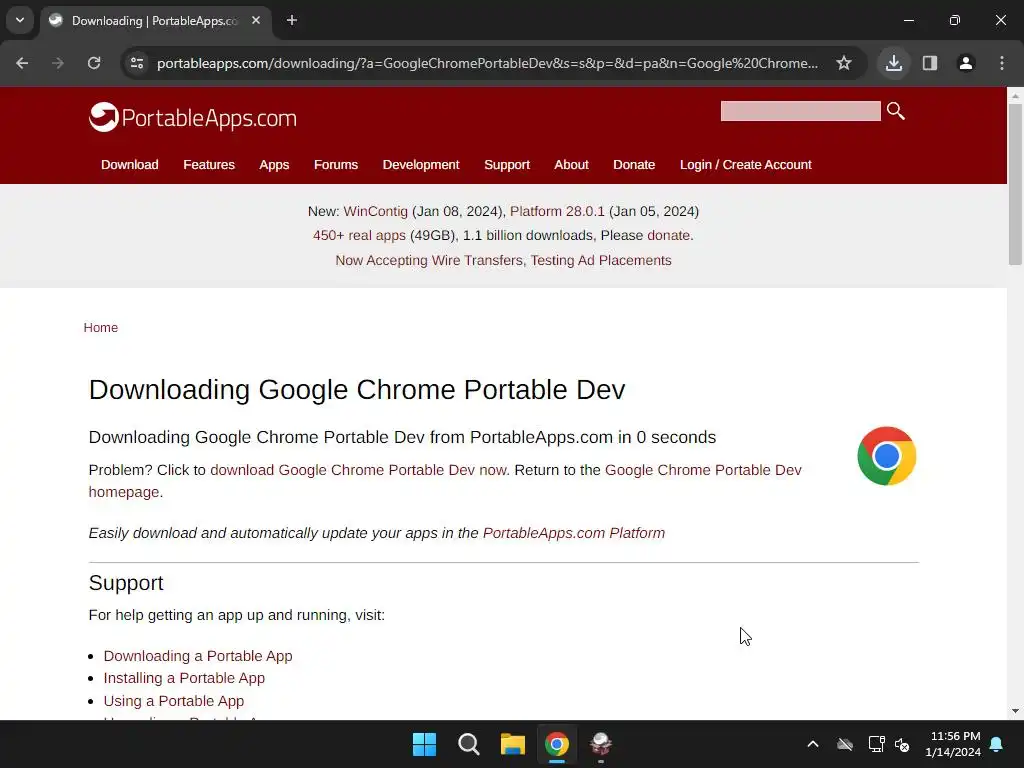Click the donate link in banner
Viewport: 1024px width, 768px height.
point(668,235)
